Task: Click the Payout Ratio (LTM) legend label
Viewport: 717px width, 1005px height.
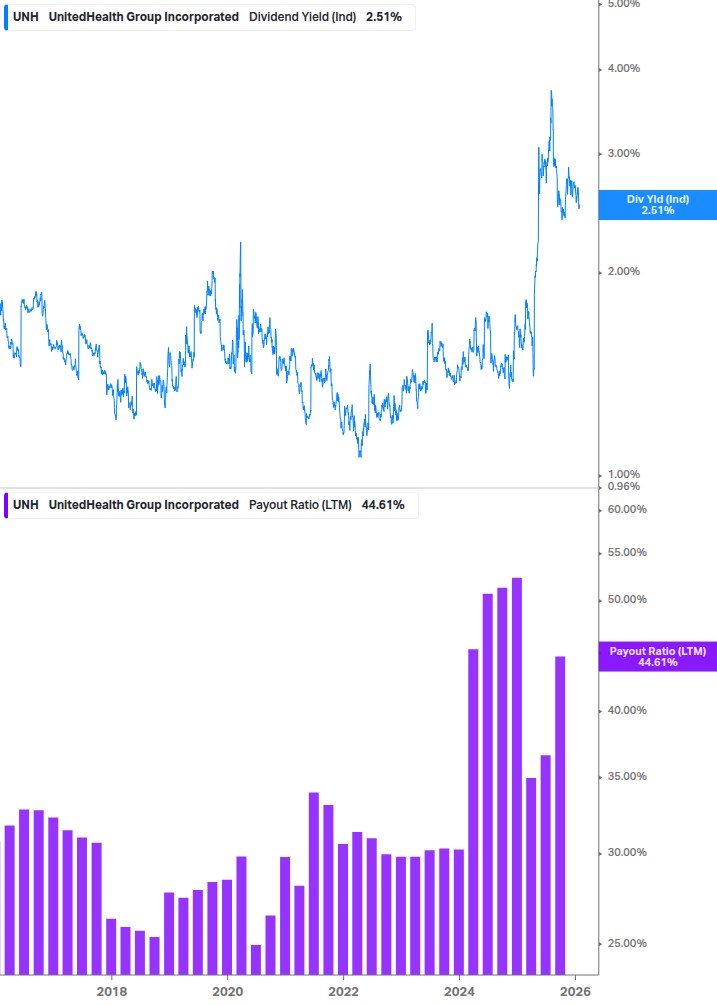Action: (x=300, y=505)
